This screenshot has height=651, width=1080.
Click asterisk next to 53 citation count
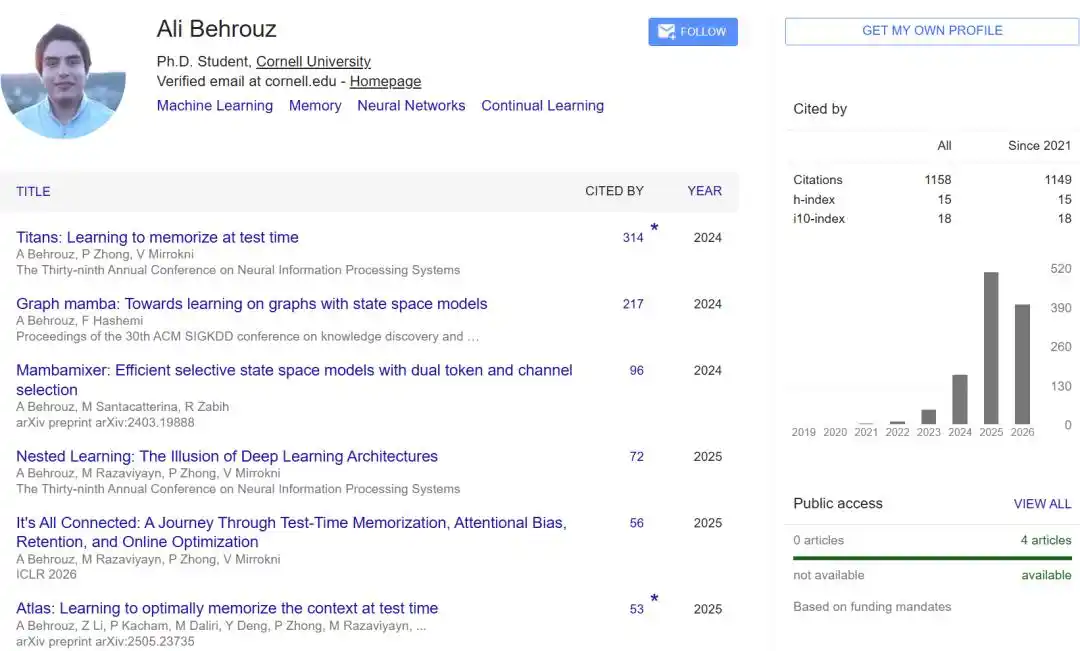(x=654, y=599)
